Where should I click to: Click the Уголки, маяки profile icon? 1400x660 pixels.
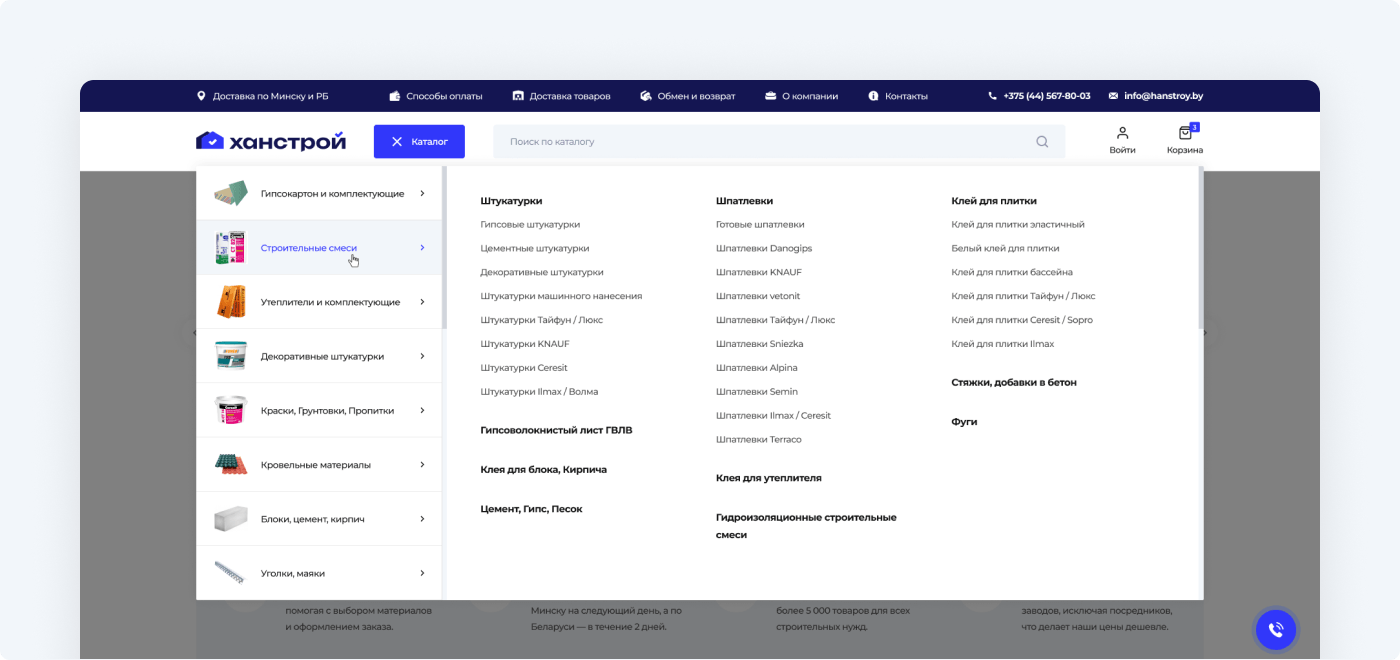click(230, 573)
